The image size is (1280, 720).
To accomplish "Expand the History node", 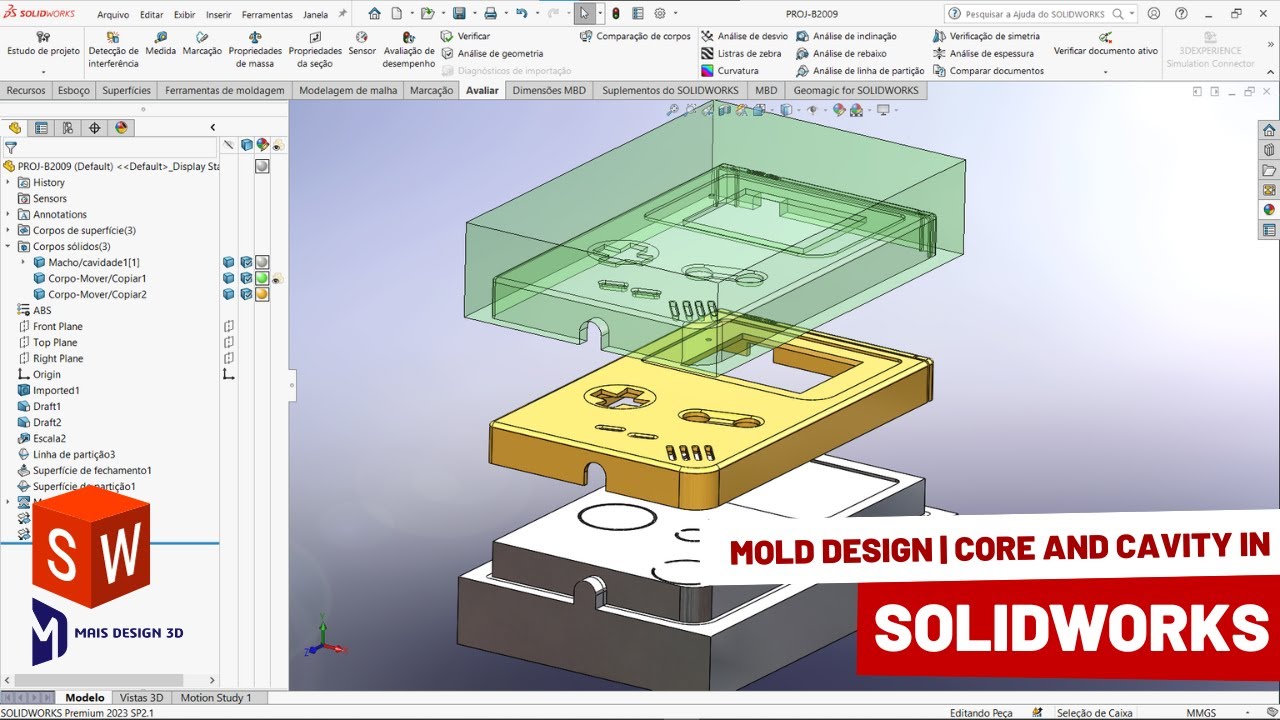I will point(8,182).
